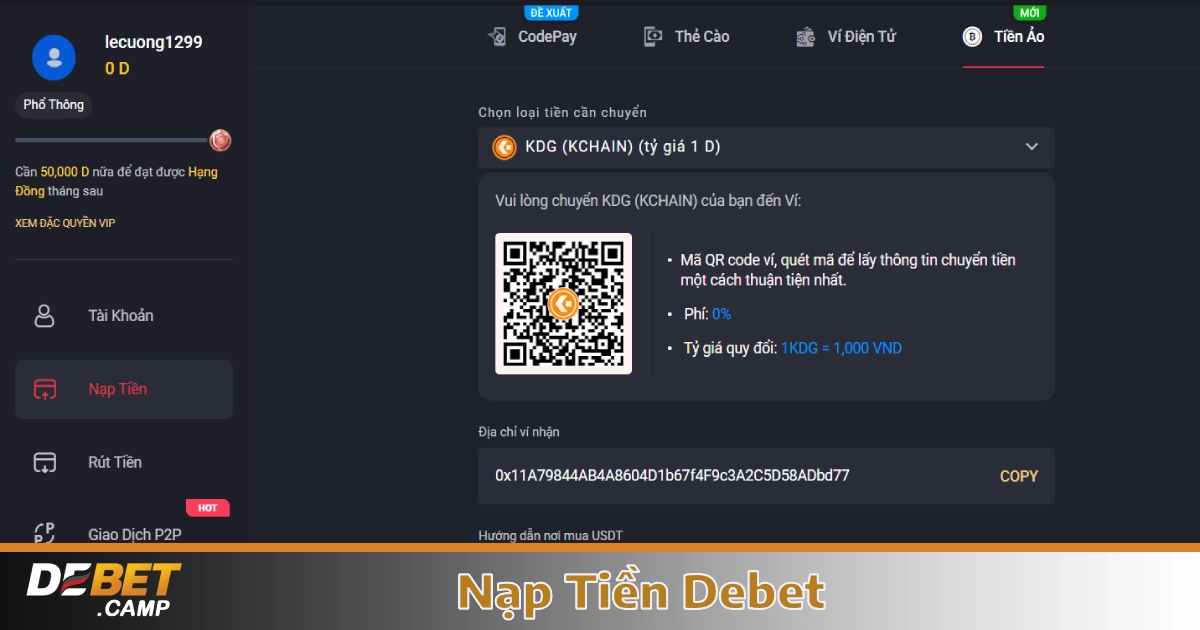Screen dimensions: 1200x630
Task: Click the Thẻ Cào card icon
Action: (x=653, y=37)
